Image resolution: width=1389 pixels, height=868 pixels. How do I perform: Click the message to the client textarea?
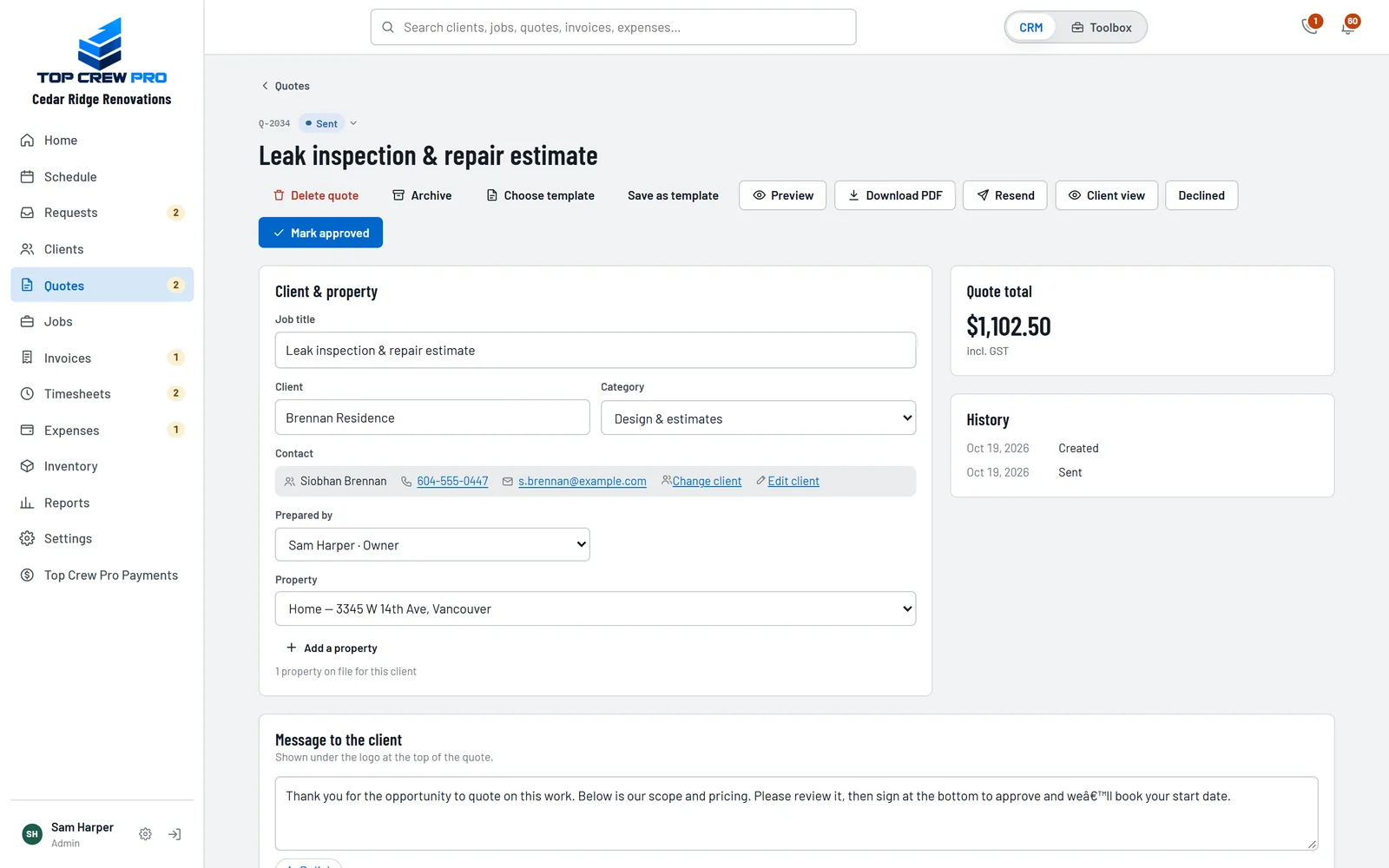(797, 813)
